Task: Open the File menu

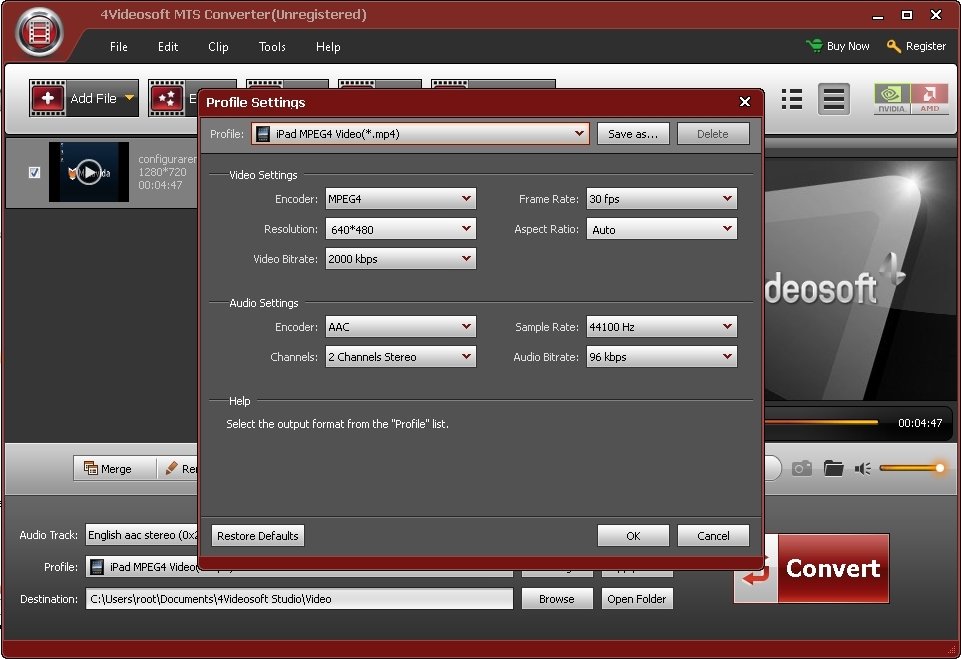Action: point(118,47)
